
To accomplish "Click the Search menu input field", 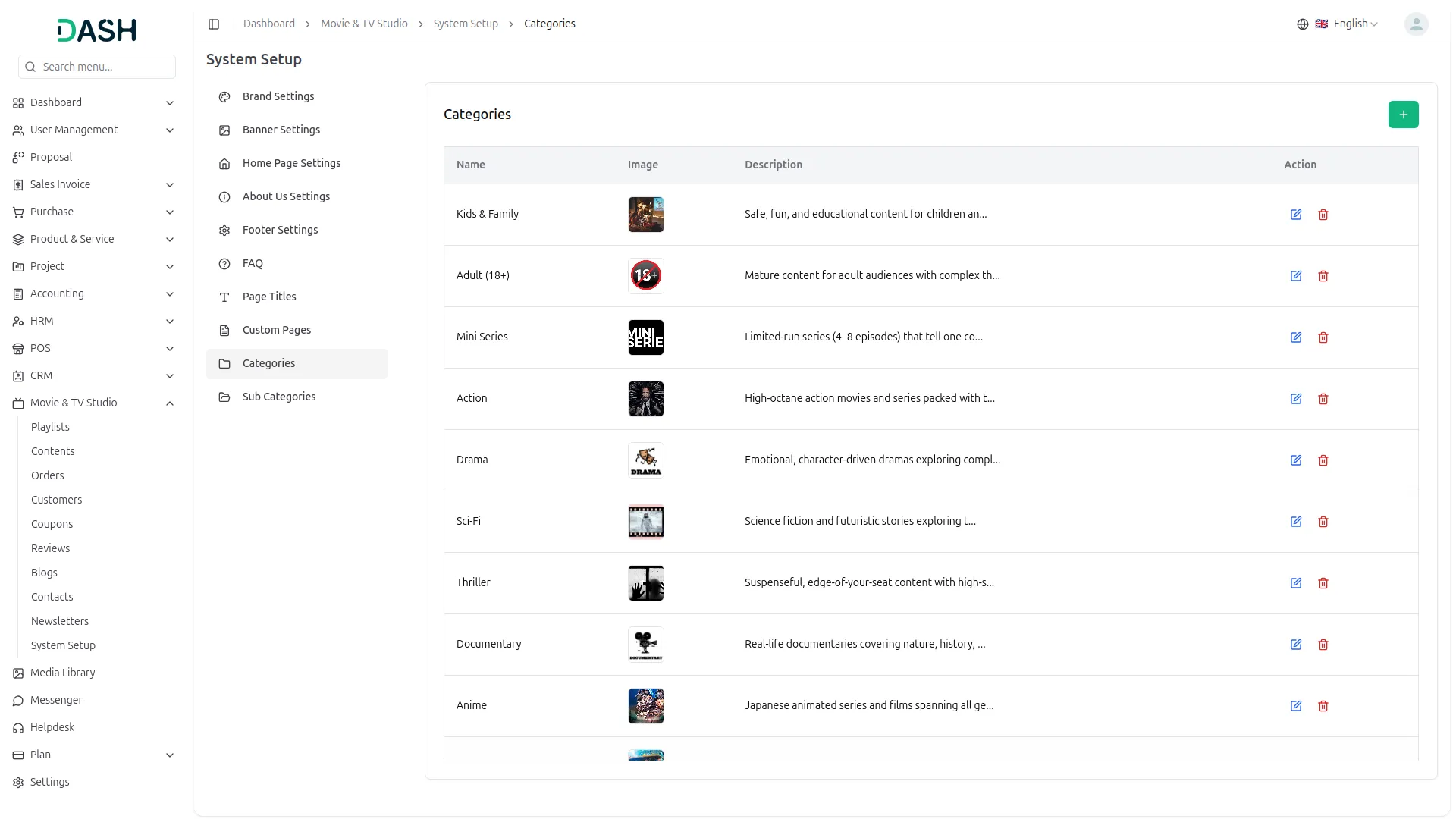I will pos(105,67).
